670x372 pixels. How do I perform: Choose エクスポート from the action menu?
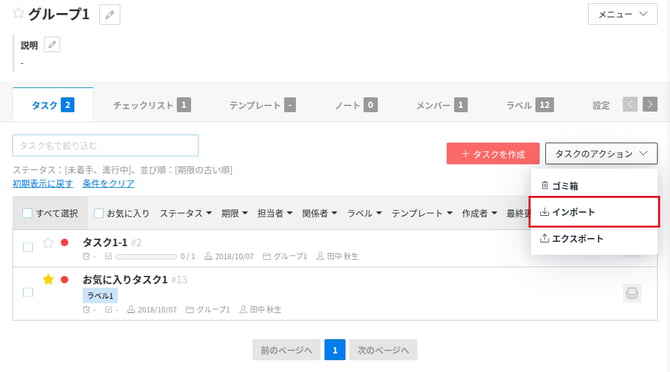point(594,239)
